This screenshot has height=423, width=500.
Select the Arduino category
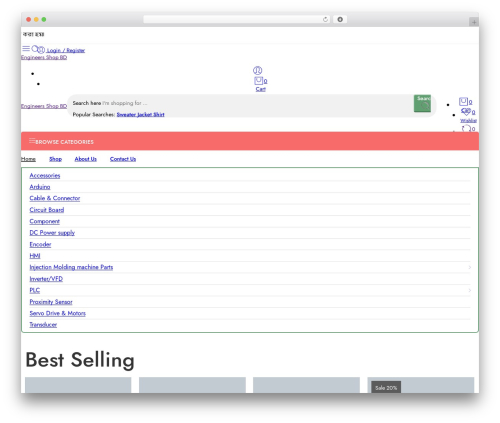[40, 187]
